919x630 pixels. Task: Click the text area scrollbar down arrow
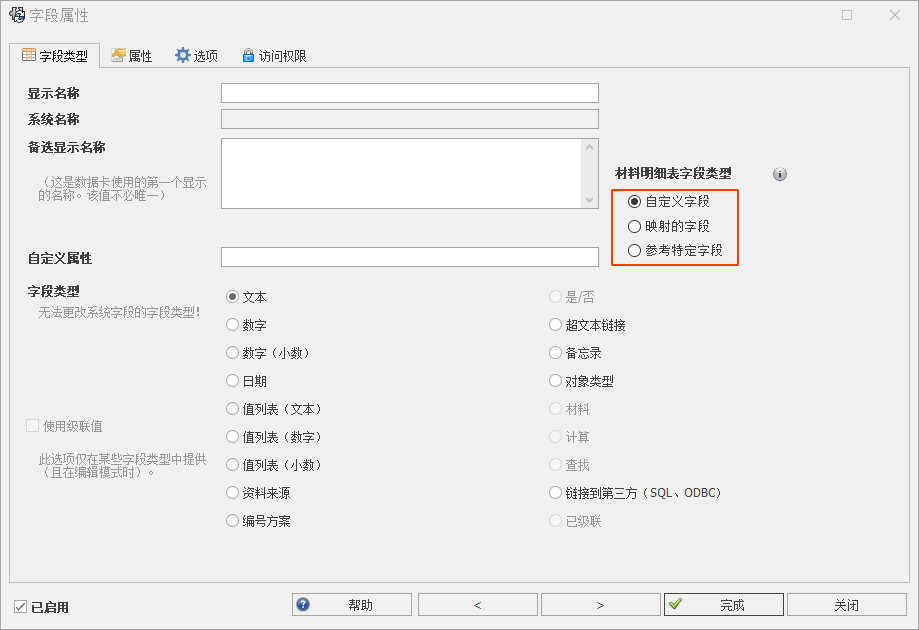tap(590, 200)
